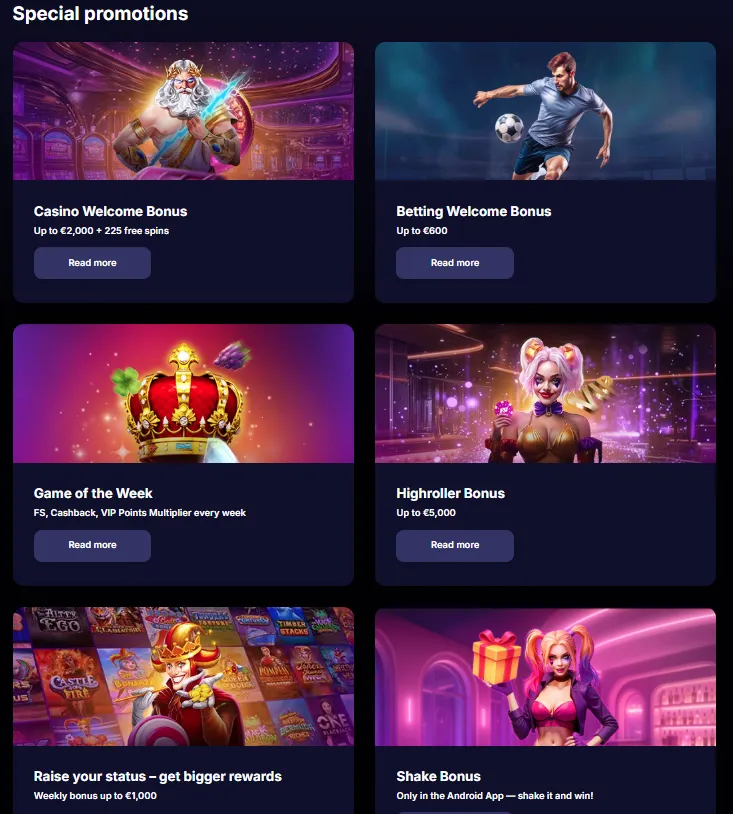Click the orange gift box in Shake banner
Screen dimensions: 733x814
point(497,657)
